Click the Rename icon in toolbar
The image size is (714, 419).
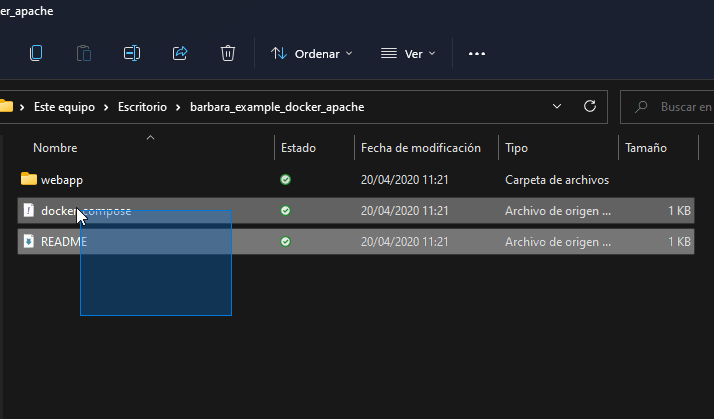(132, 53)
